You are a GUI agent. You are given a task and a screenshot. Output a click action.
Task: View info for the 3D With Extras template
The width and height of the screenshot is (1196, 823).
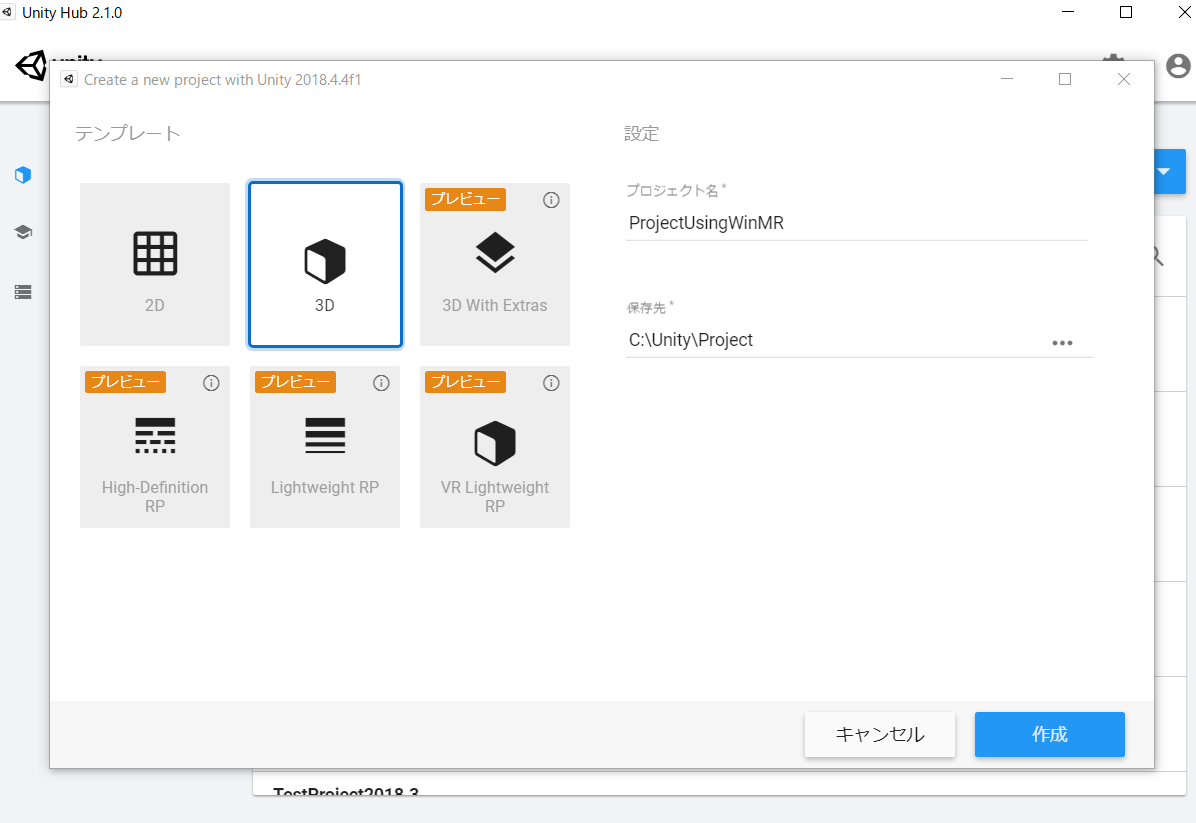(x=551, y=200)
